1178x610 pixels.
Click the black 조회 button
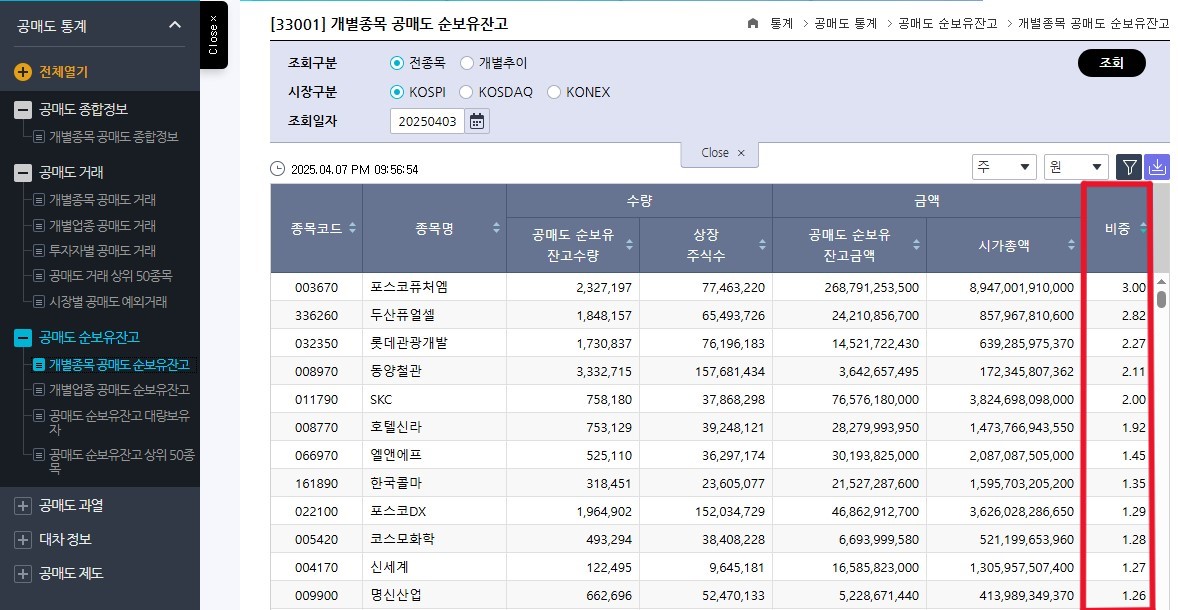tap(1111, 63)
